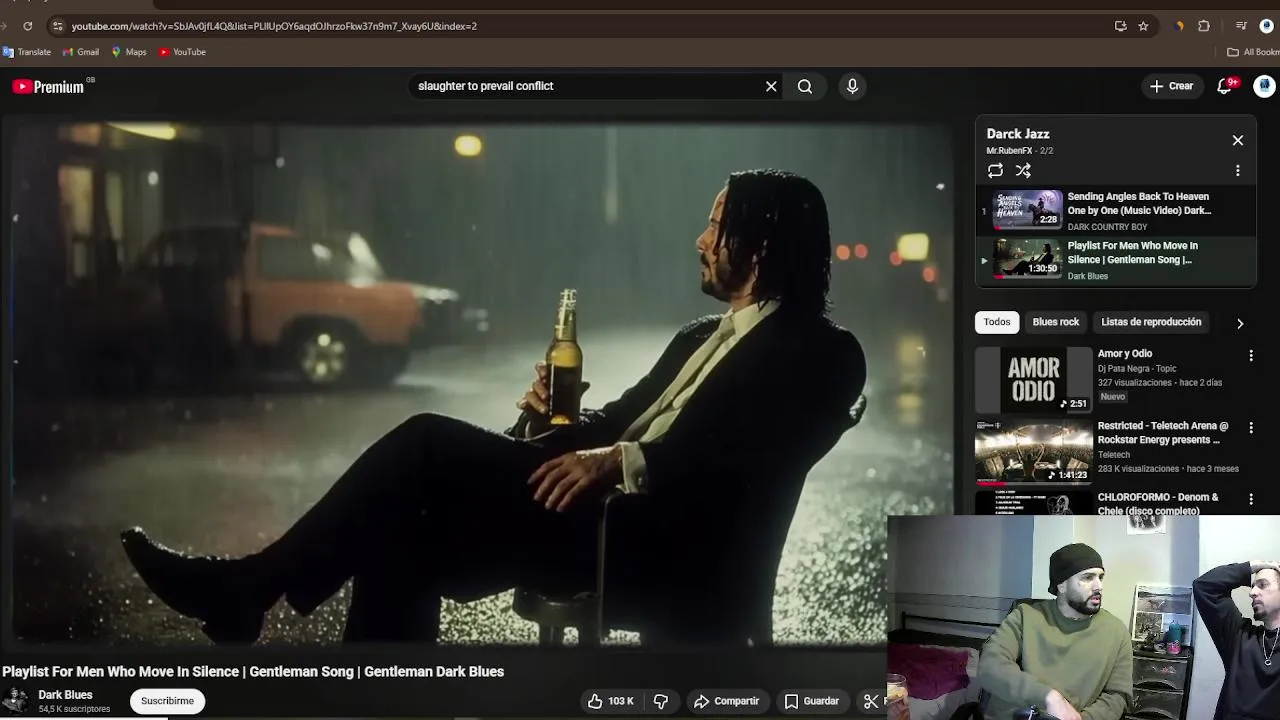Close the Darck Jazz playlist panel
Screen dimensions: 1280x720
tap(1238, 140)
